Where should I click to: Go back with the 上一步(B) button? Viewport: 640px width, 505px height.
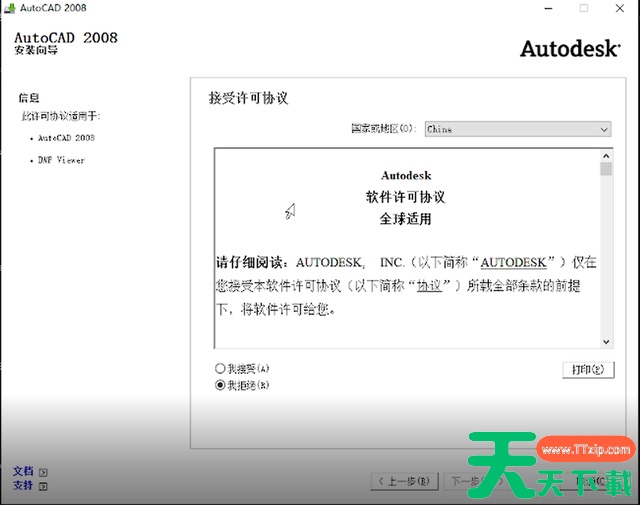coord(404,482)
